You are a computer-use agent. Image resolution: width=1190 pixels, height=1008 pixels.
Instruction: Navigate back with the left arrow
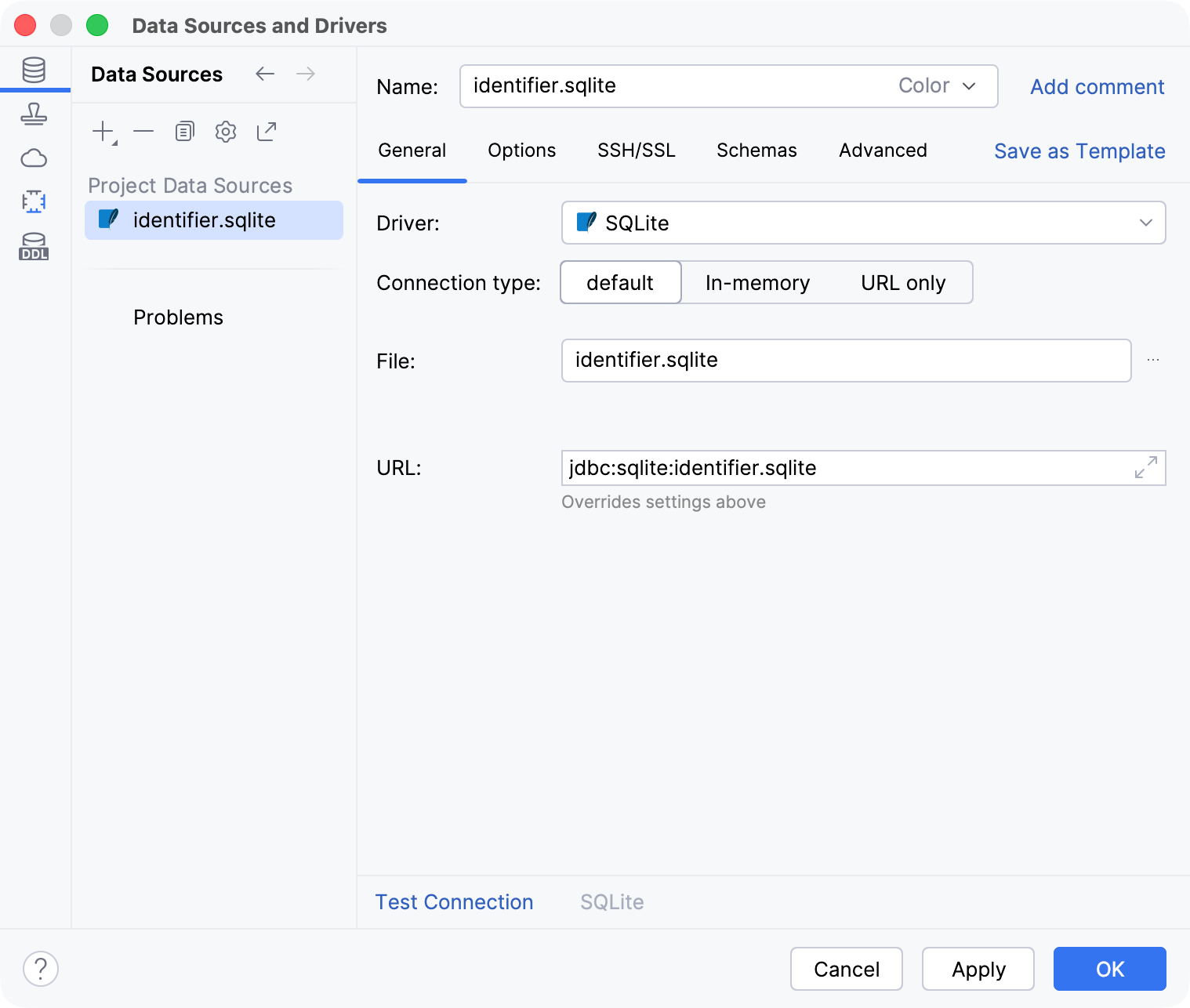265,74
